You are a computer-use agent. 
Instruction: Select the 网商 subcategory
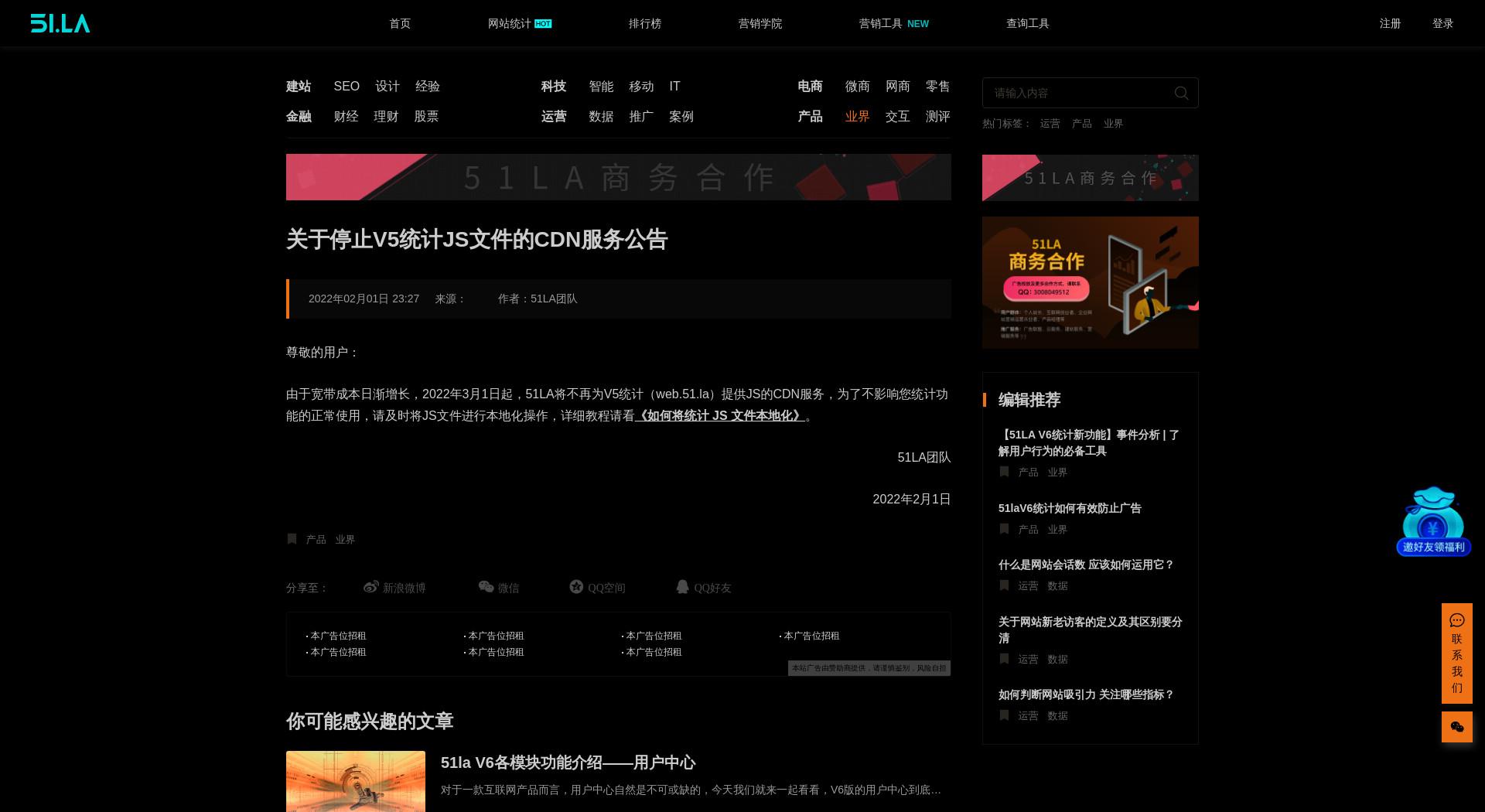898,86
